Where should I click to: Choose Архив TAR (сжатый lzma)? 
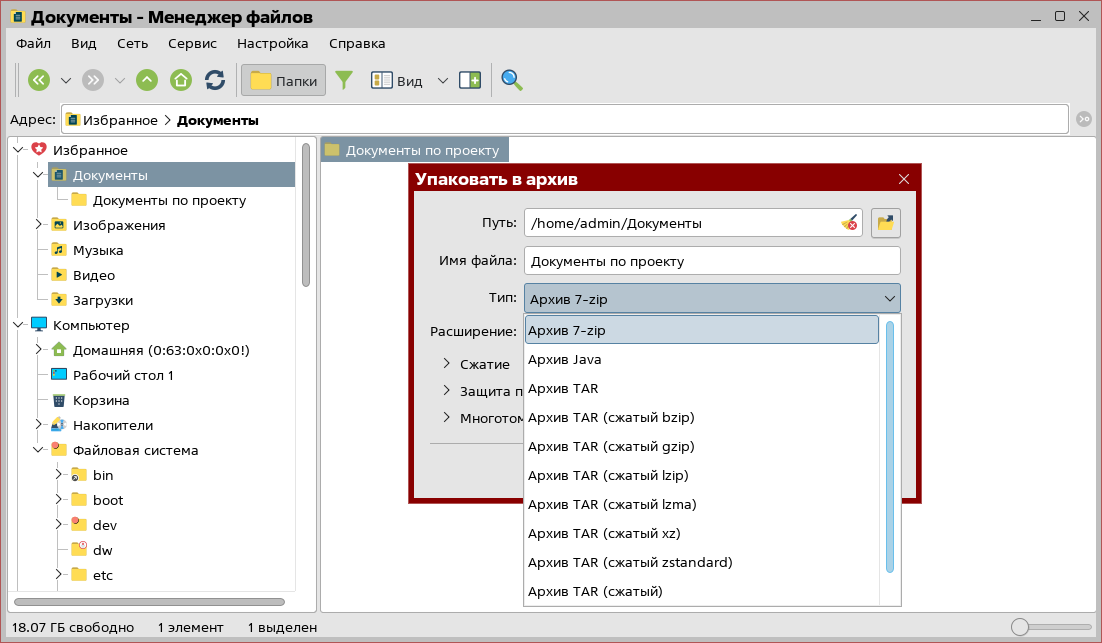[701, 505]
